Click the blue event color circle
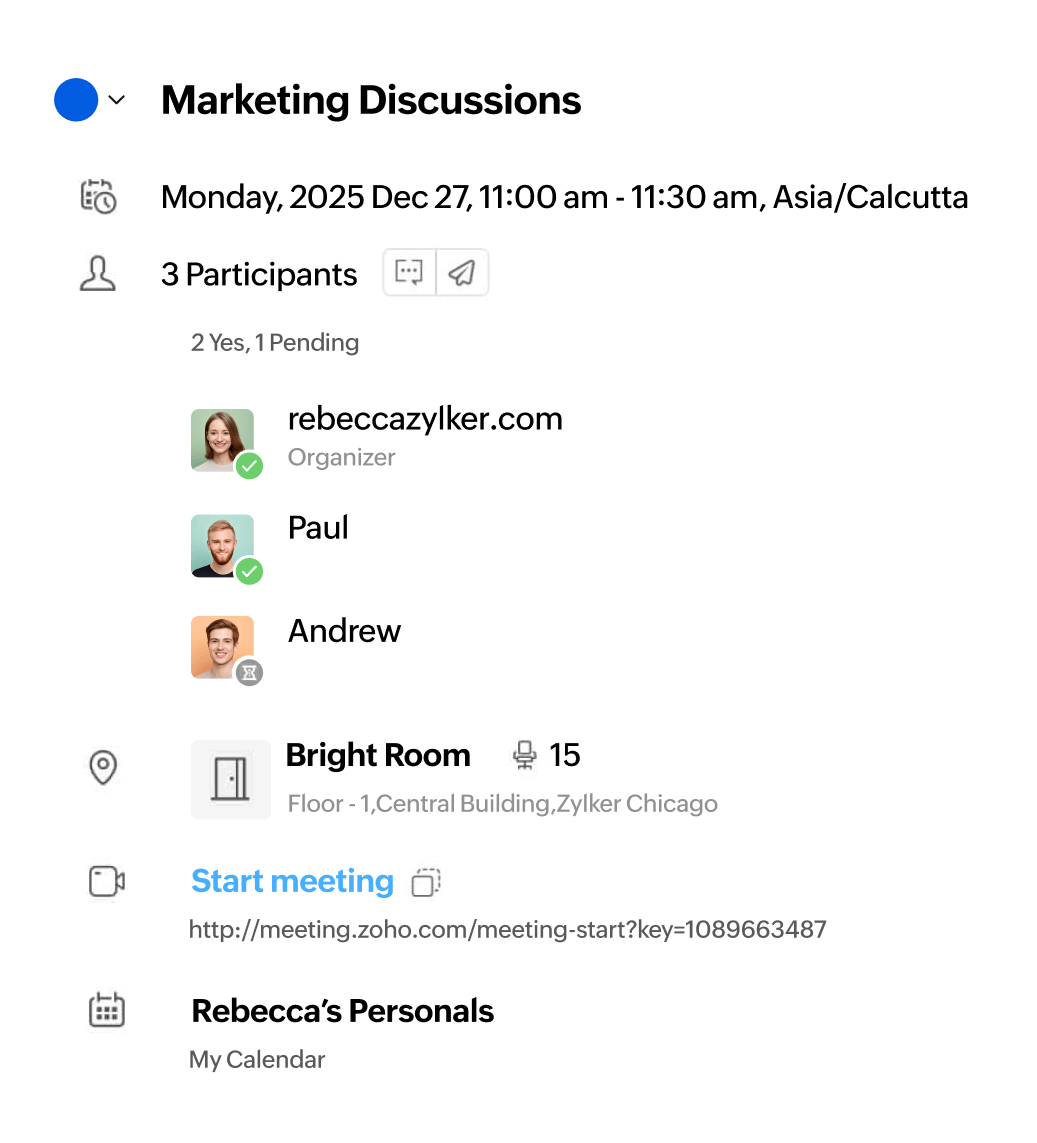1037x1143 pixels. pos(76,100)
